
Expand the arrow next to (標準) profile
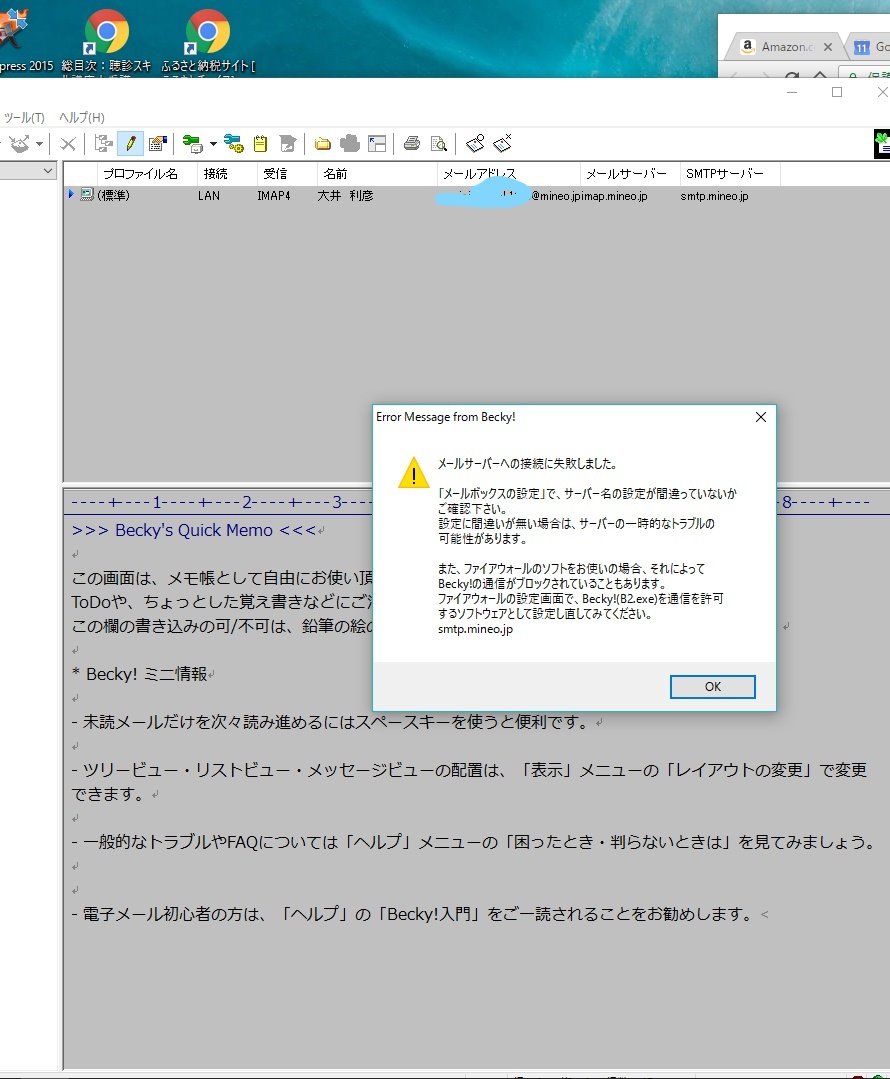point(71,195)
